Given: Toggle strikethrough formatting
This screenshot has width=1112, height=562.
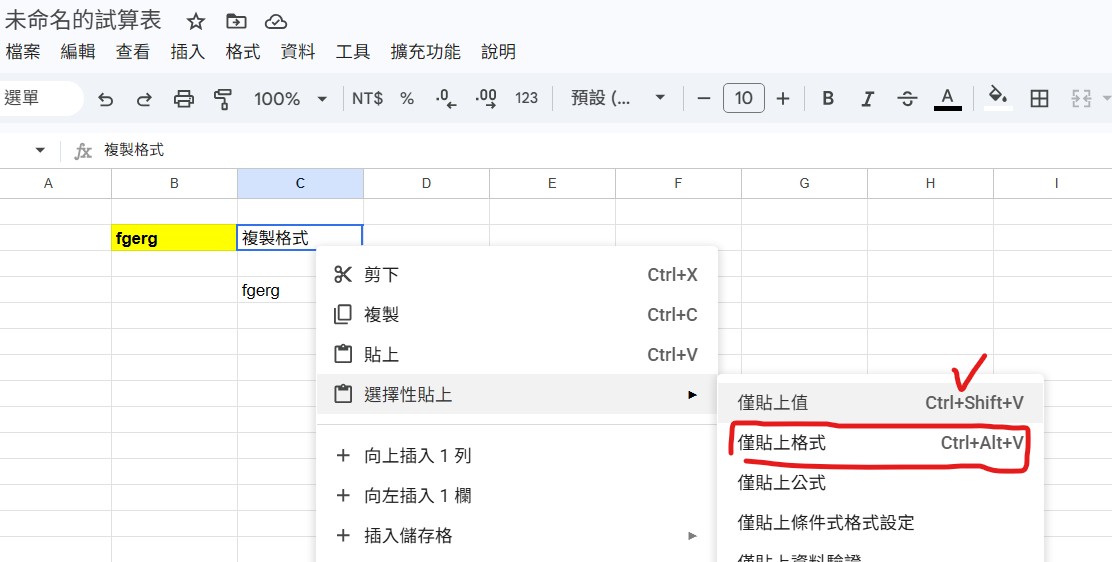Looking at the screenshot, I should 907,99.
